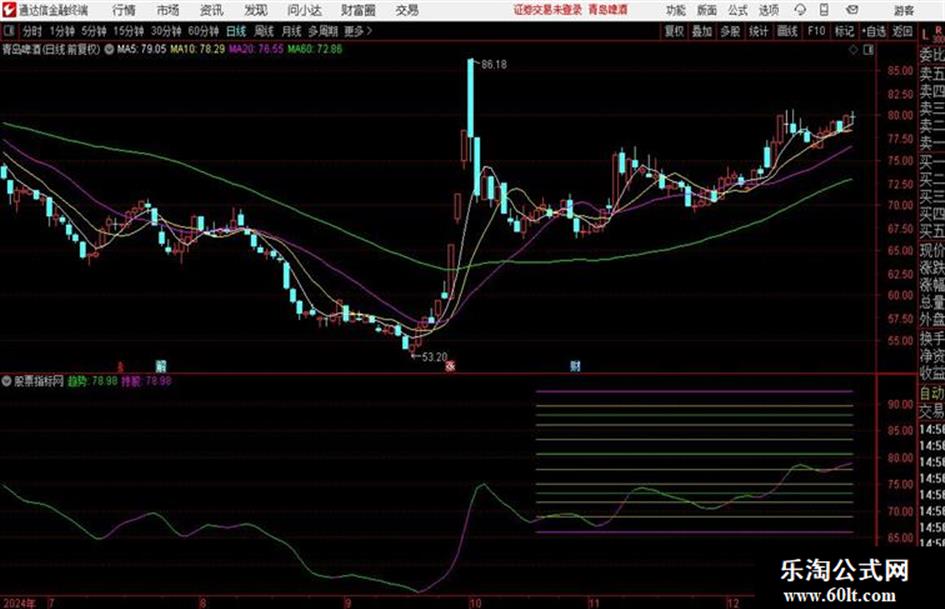Open the 问小达 menu
This screenshot has height=609, width=945.
304,10
